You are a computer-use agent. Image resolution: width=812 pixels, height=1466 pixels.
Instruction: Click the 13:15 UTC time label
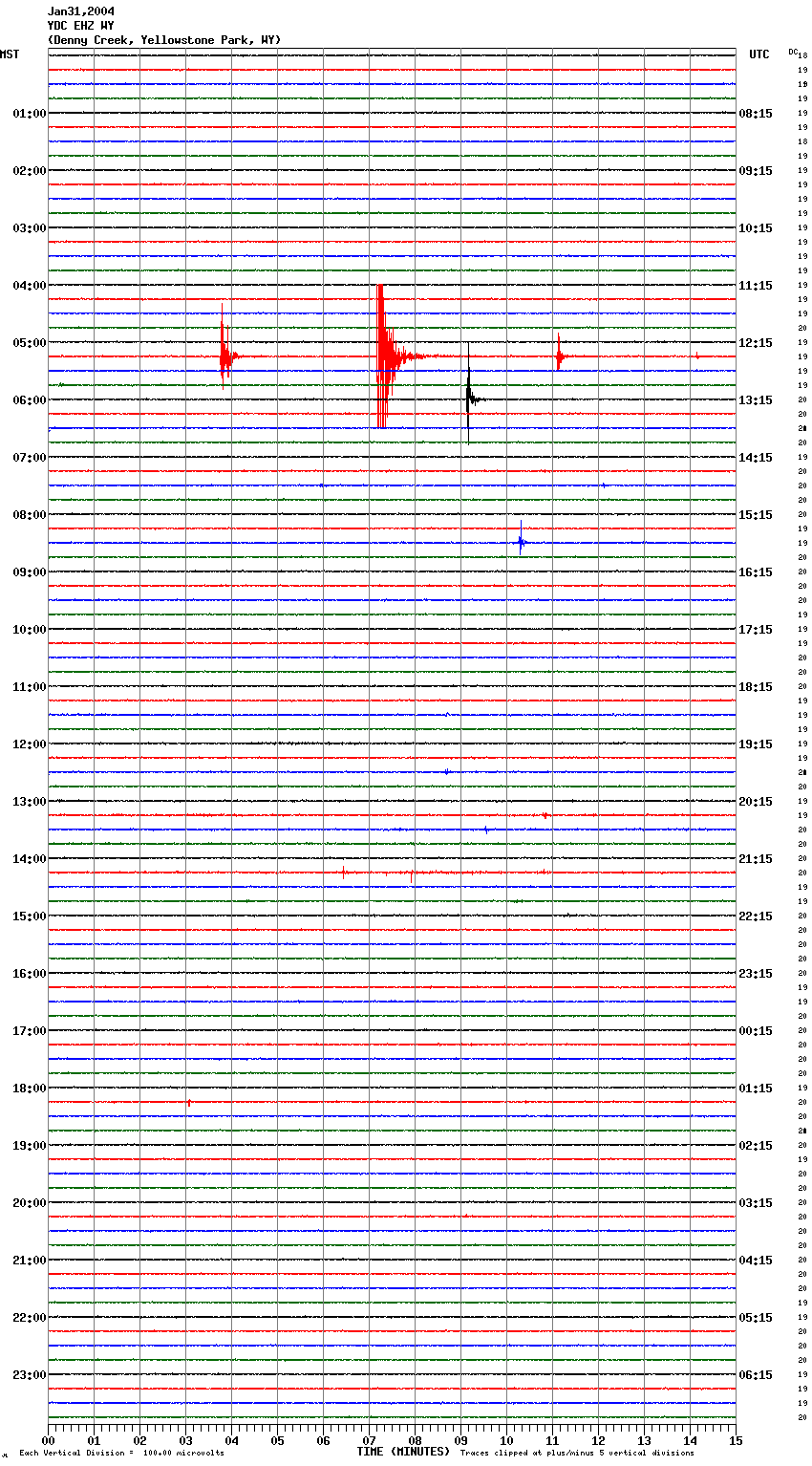point(756,400)
